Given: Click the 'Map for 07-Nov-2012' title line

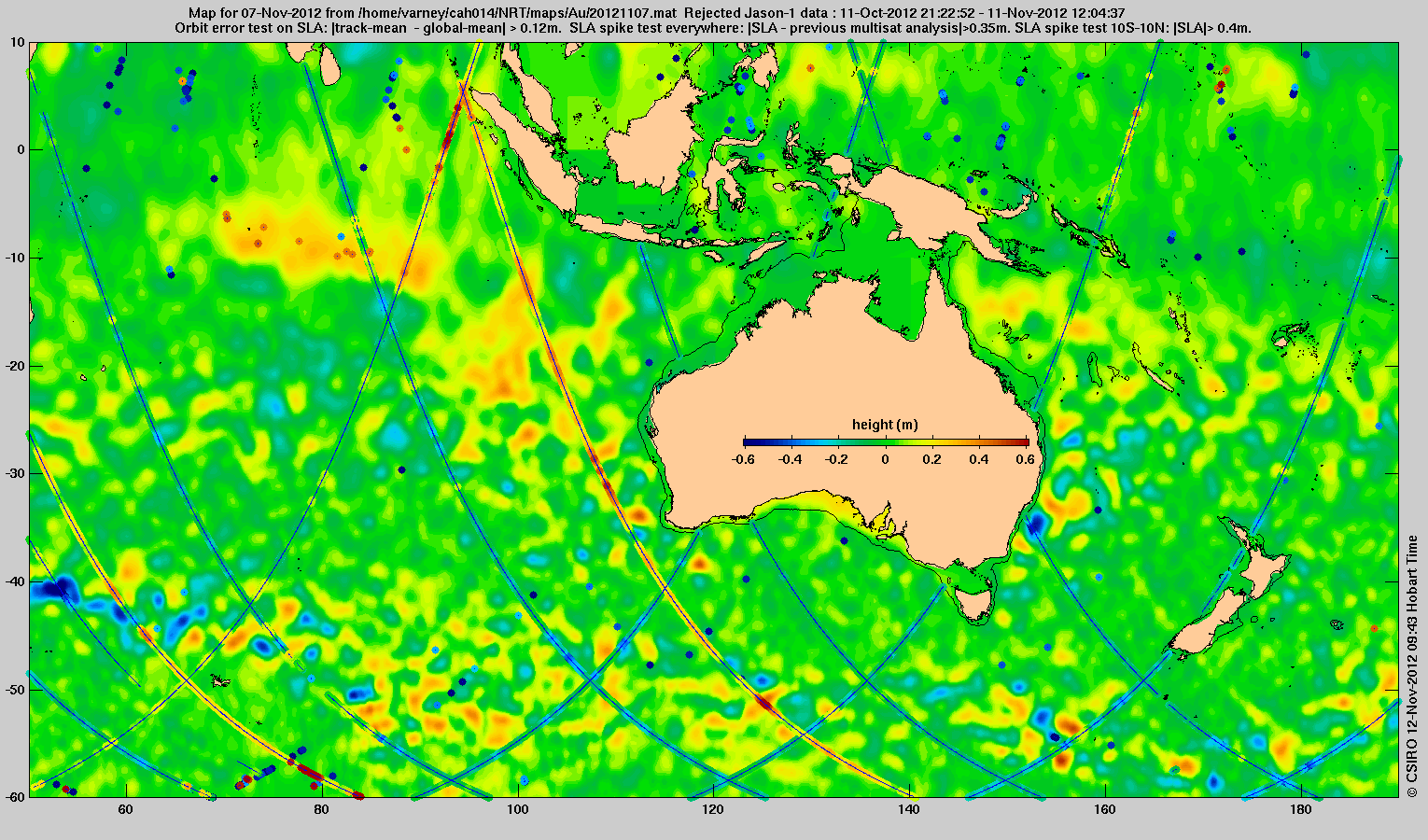Looking at the screenshot, I should pyautogui.click(x=656, y=13).
